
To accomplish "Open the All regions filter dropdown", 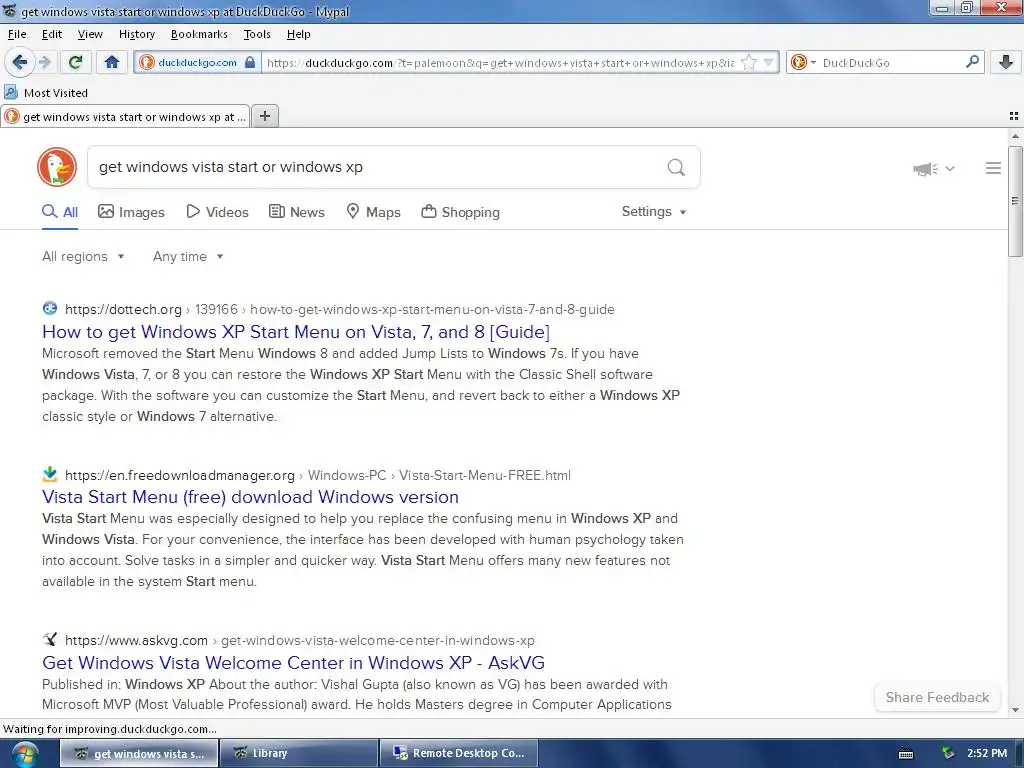I will (83, 257).
